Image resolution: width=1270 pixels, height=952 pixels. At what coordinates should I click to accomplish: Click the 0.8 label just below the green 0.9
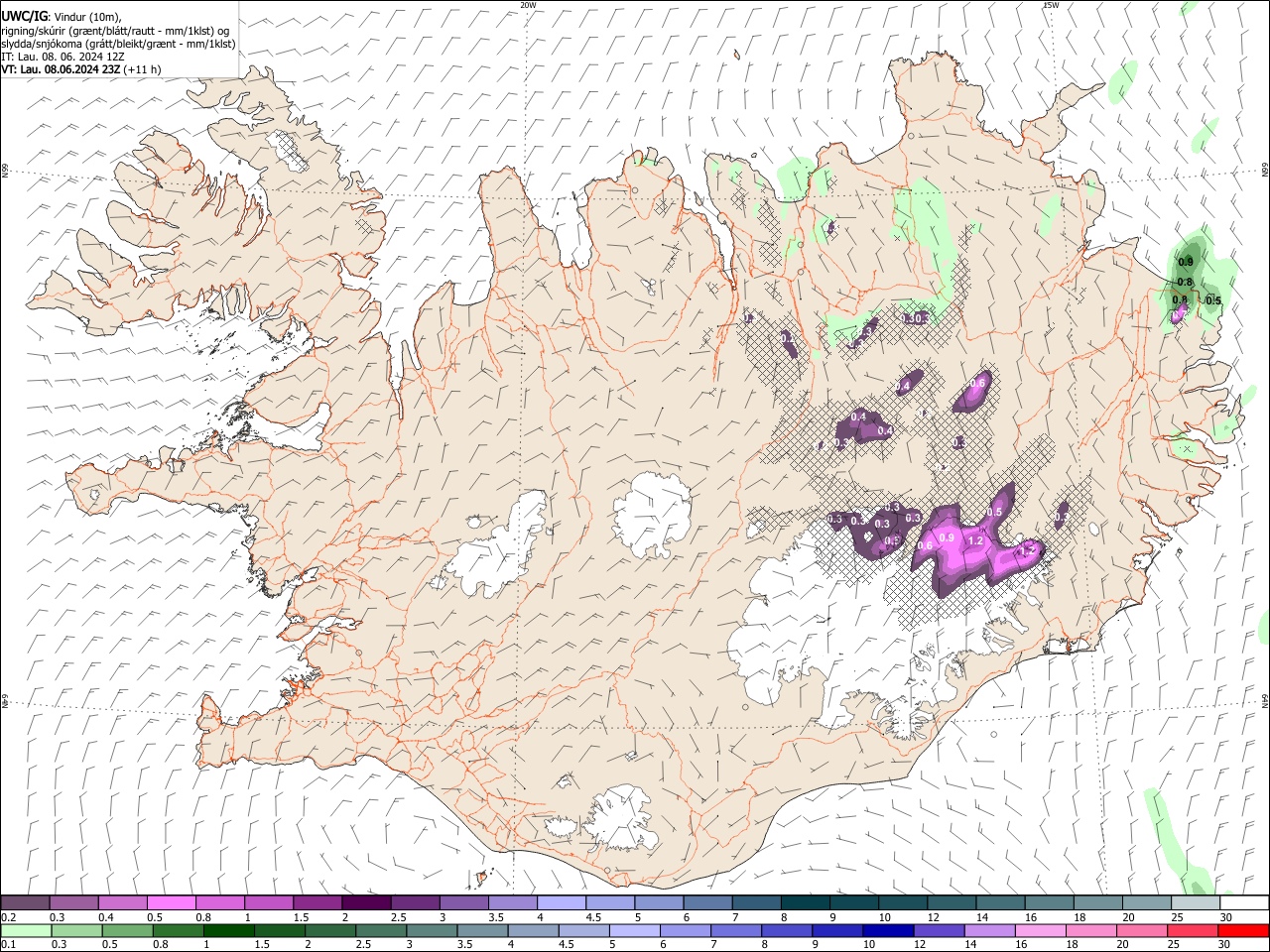coord(1184,283)
